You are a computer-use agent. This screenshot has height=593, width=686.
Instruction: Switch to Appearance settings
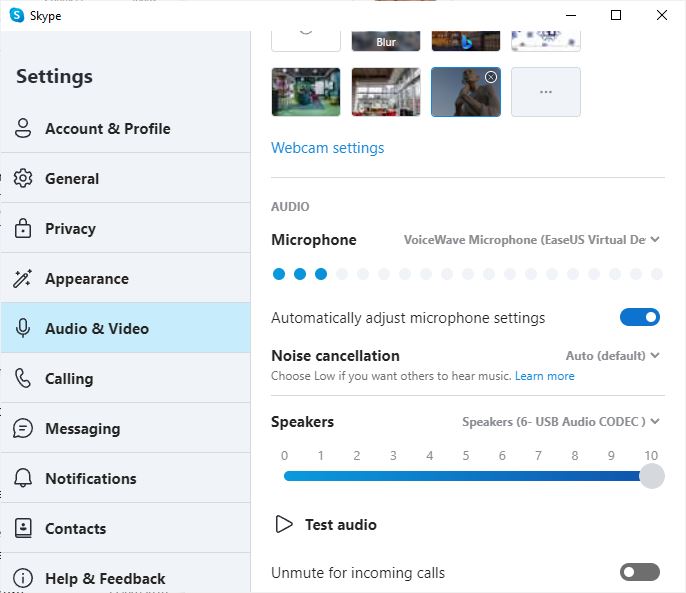pos(126,278)
